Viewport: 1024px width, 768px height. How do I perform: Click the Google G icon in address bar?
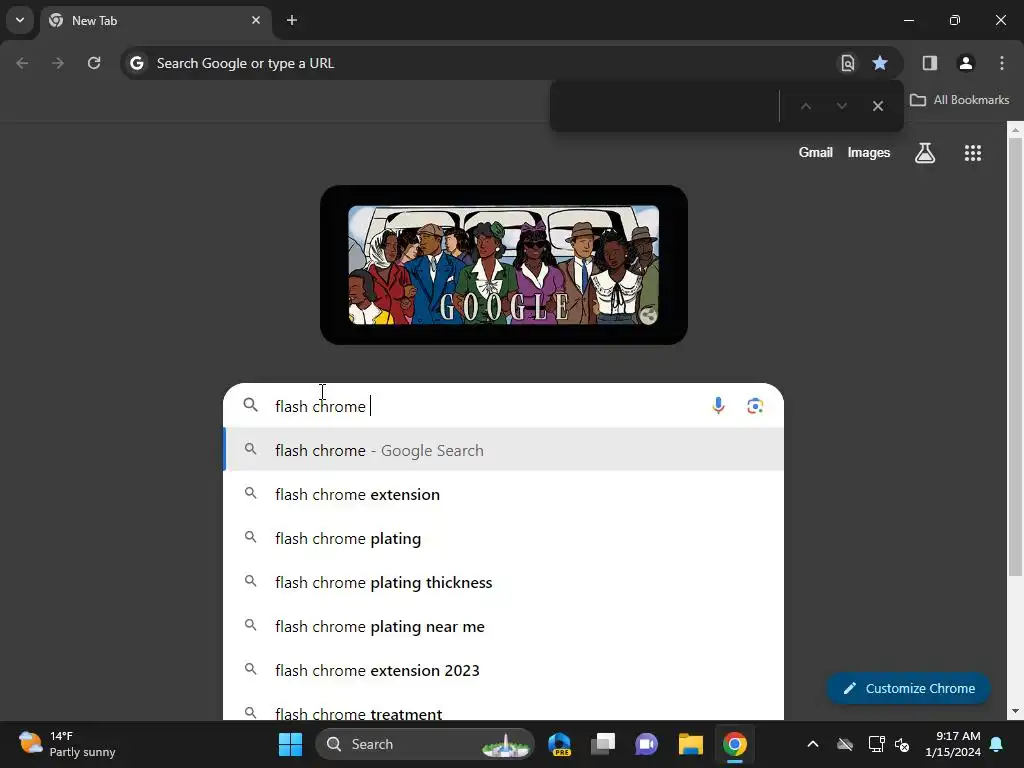point(136,63)
